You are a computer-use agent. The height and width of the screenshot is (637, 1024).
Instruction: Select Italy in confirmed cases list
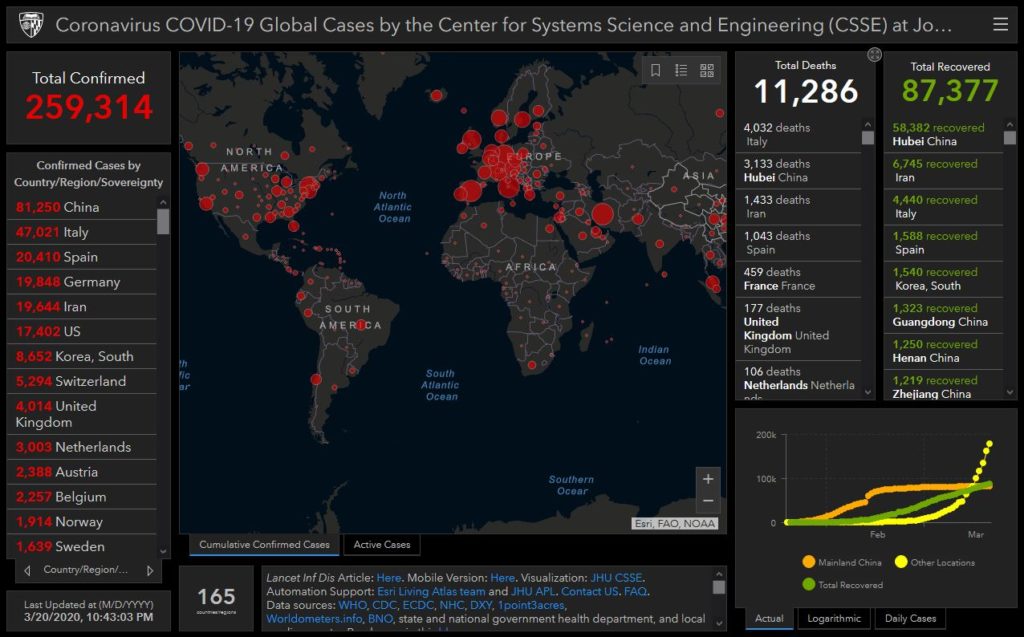(82, 232)
